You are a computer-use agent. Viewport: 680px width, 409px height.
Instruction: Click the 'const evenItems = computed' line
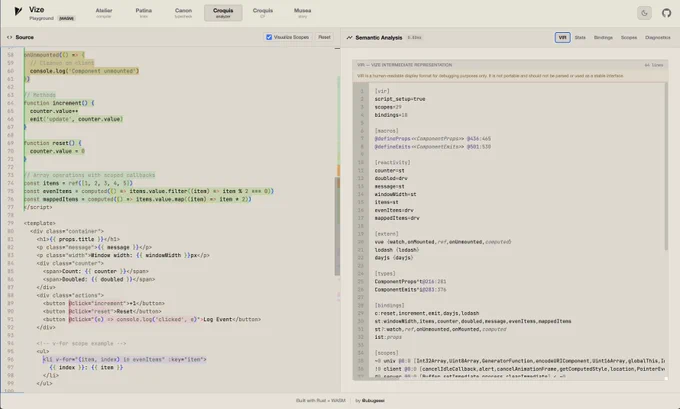[149, 191]
